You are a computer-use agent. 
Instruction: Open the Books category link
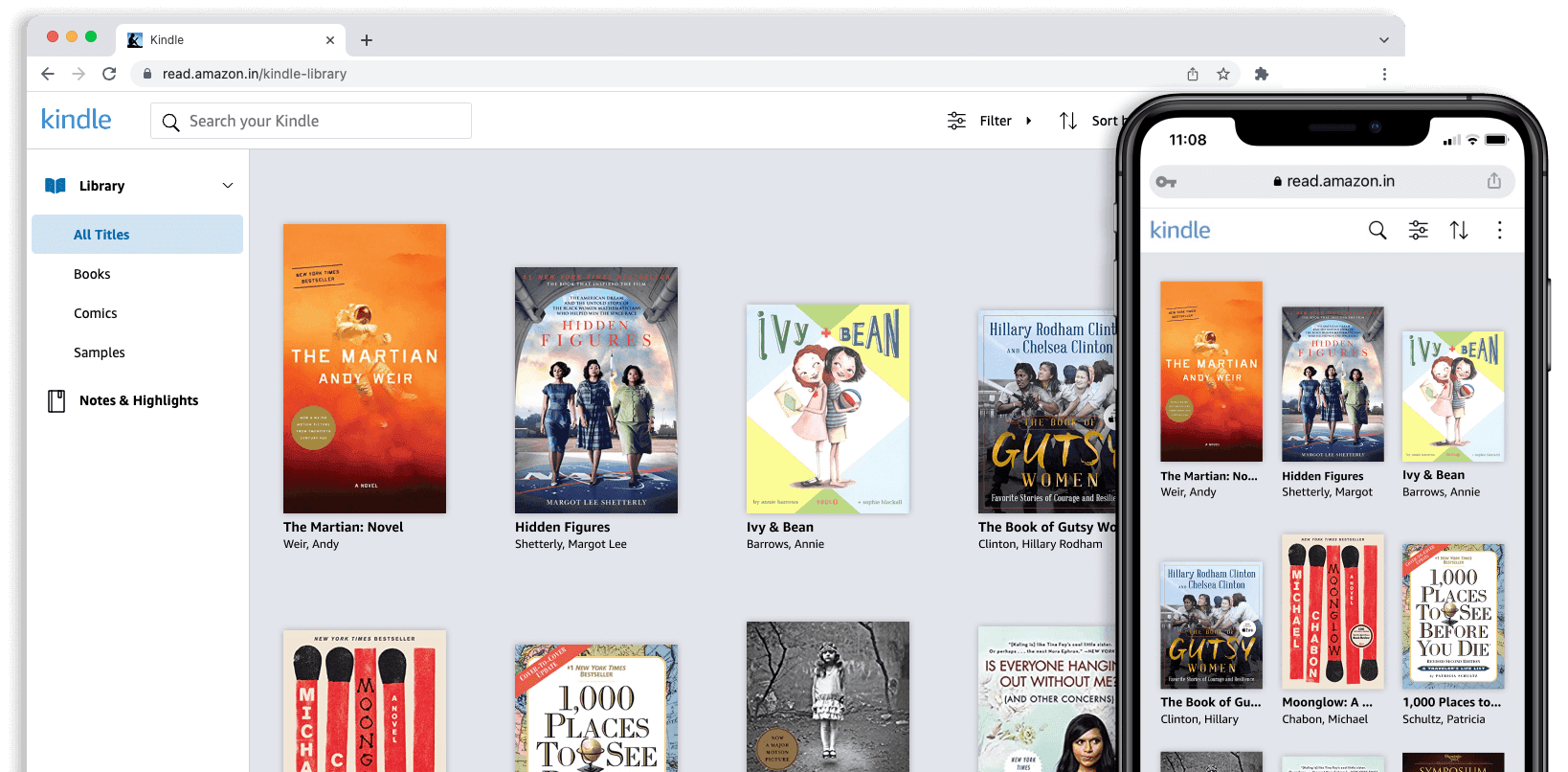point(92,274)
